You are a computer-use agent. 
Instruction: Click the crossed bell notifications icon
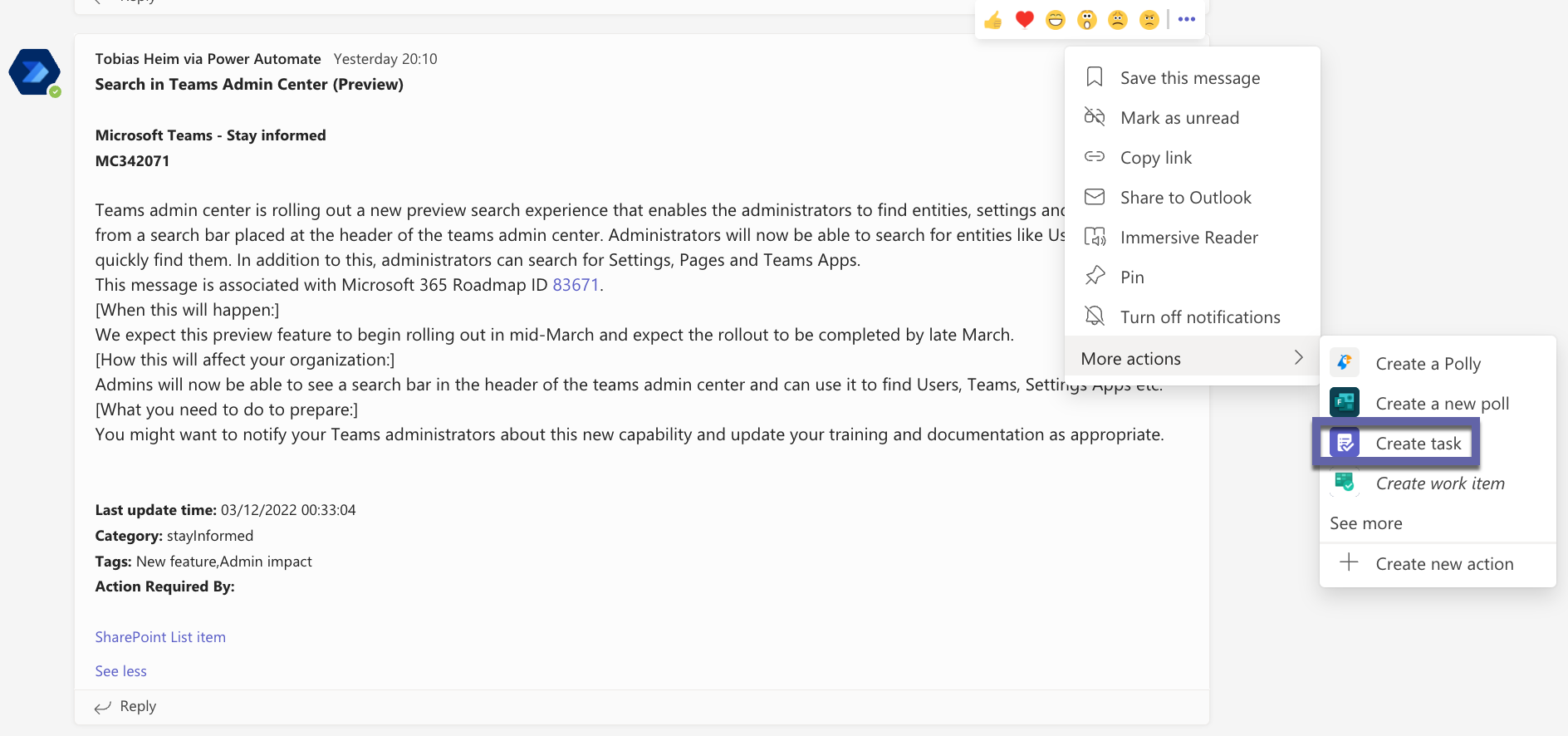(1095, 316)
